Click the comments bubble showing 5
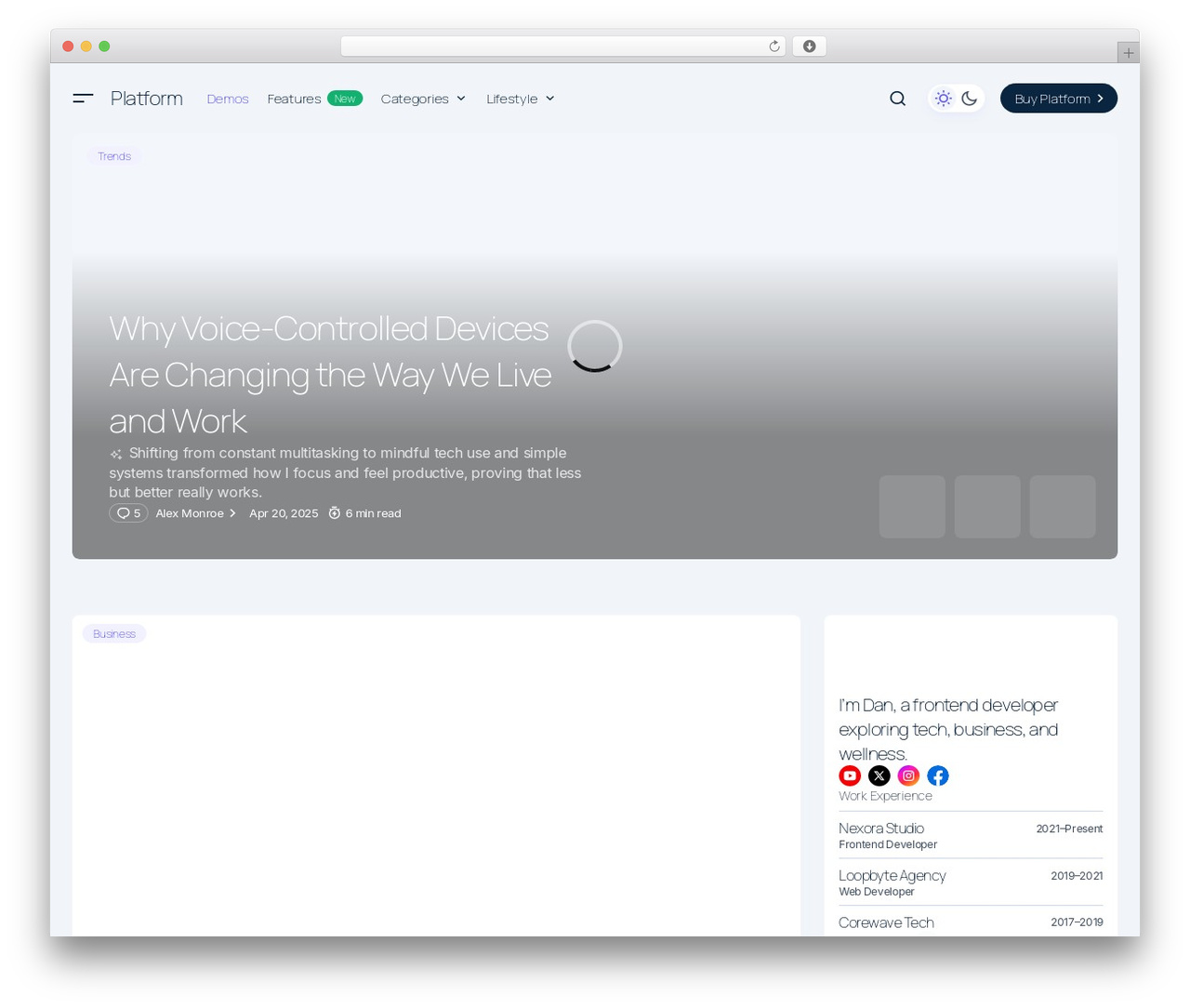The width and height of the screenshot is (1190, 1008). (128, 513)
